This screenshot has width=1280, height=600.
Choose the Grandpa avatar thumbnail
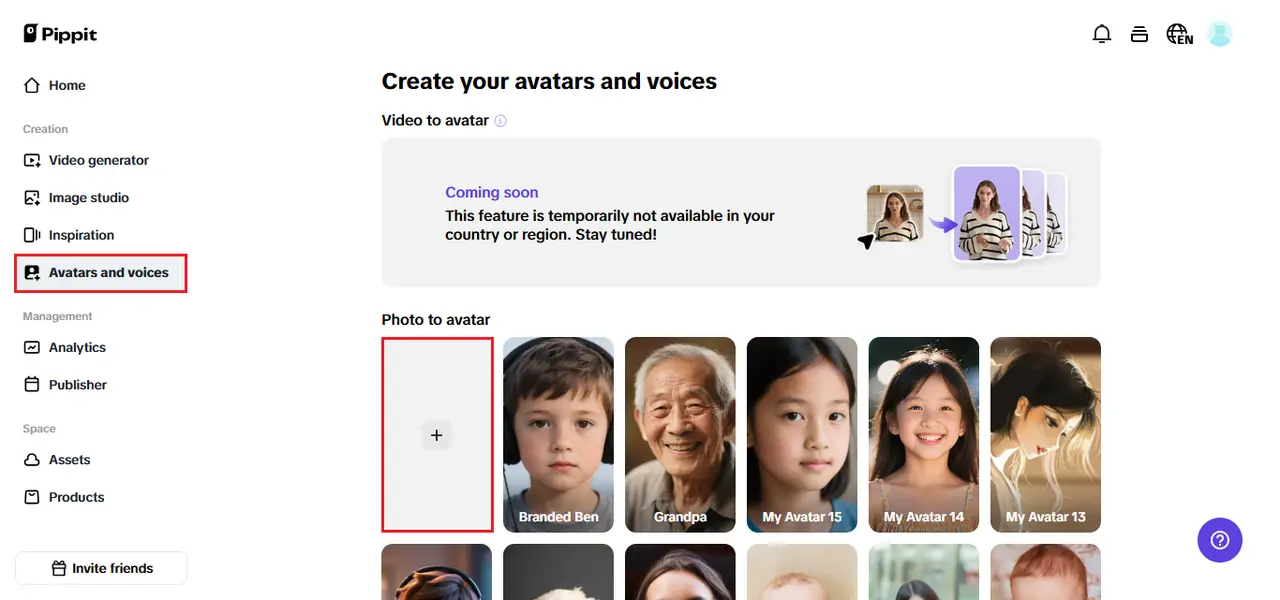click(x=680, y=434)
